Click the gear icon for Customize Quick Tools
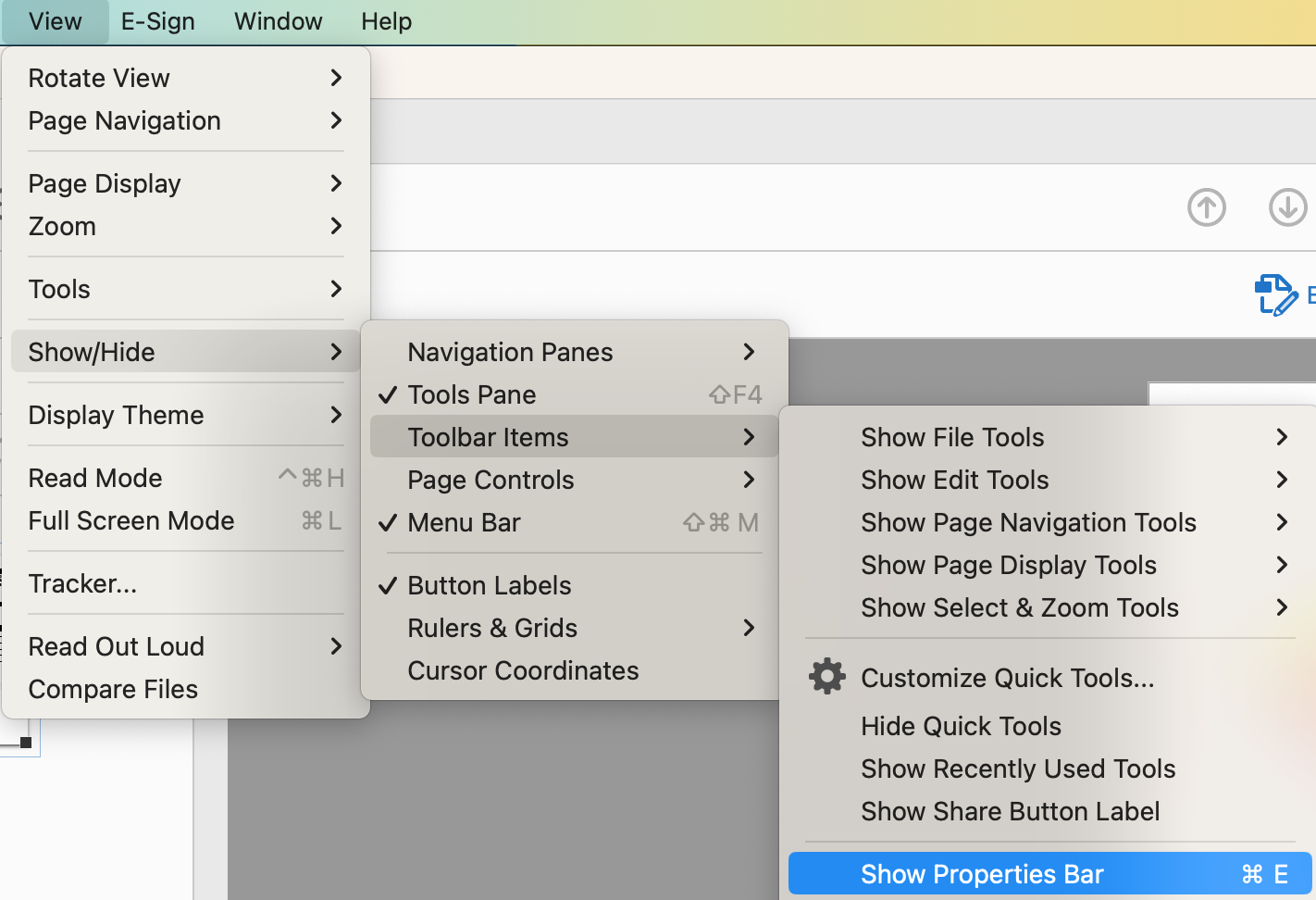Image resolution: width=1316 pixels, height=900 pixels. coord(826,677)
